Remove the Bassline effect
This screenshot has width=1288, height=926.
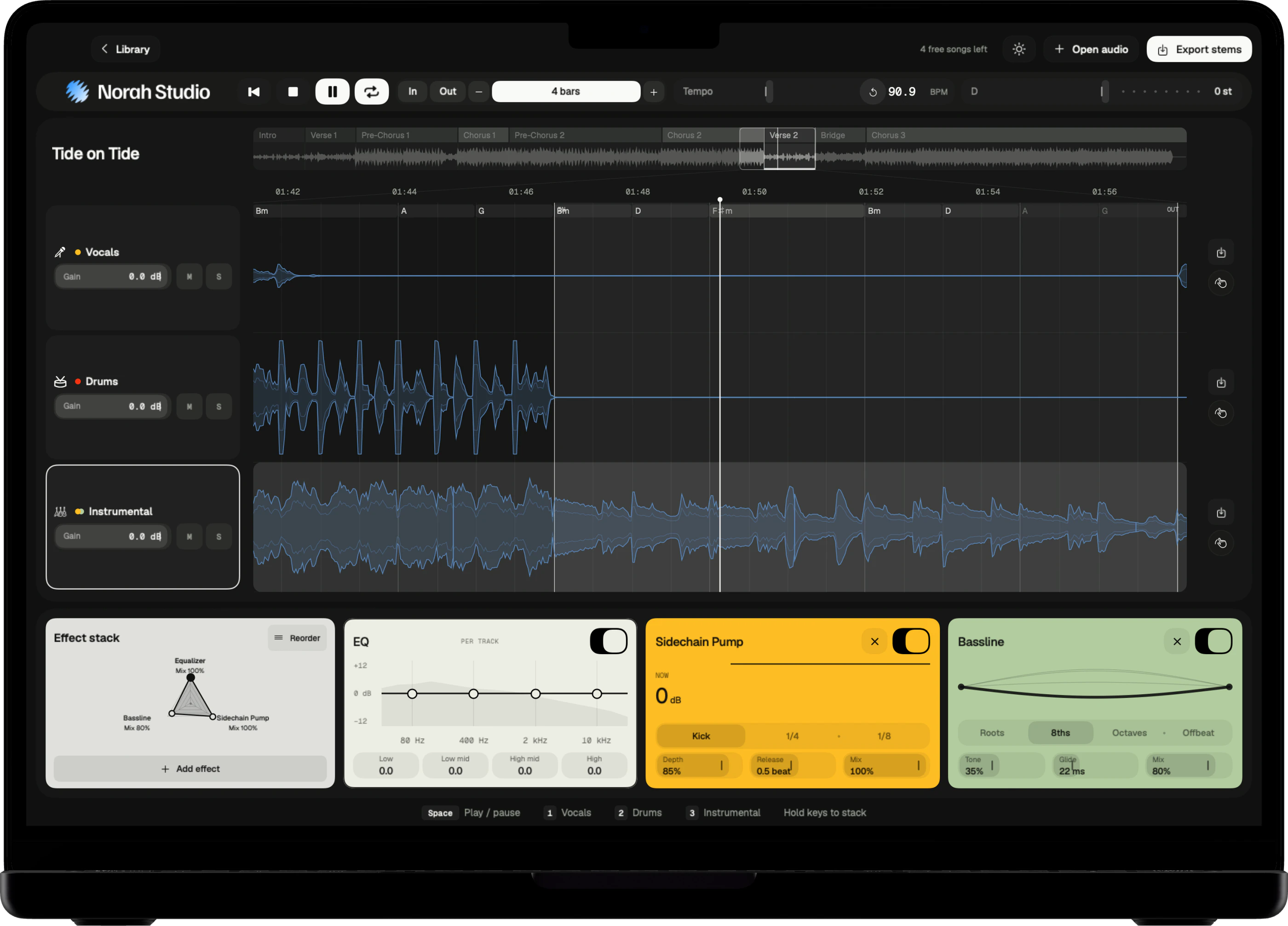[x=1177, y=642]
